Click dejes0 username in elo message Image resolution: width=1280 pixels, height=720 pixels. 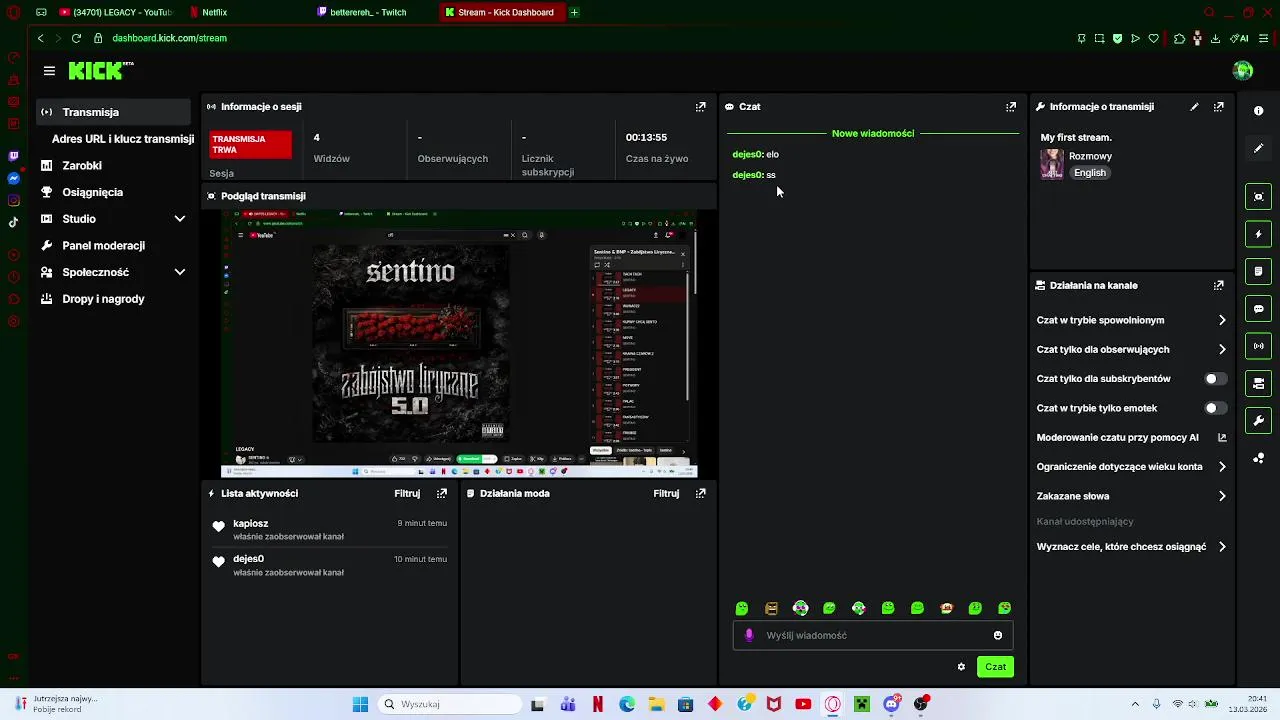[747, 154]
